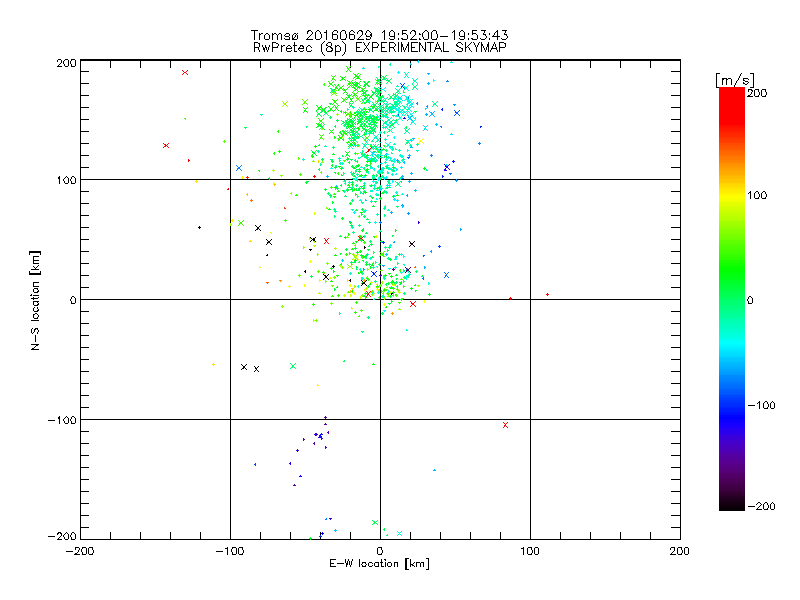Click the yellow band of the velocity colorbar
Screen dimensions: 800x600
[x=732, y=195]
